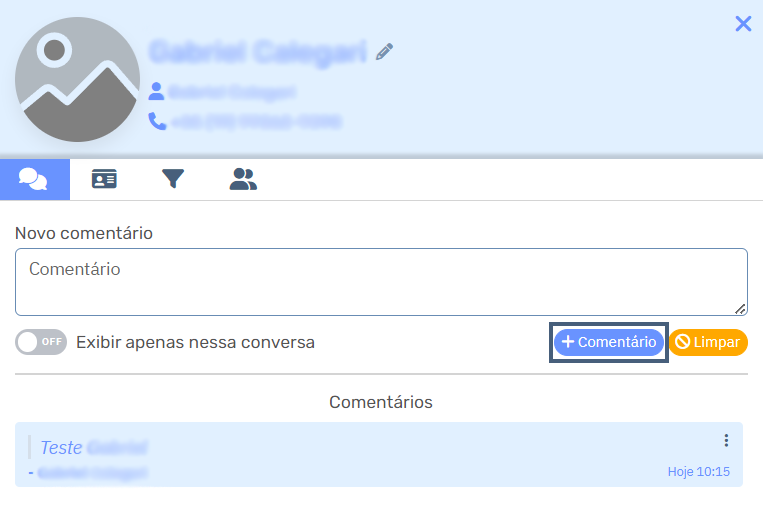Open the funnel filter tab
The width and height of the screenshot is (763, 506).
(x=173, y=179)
